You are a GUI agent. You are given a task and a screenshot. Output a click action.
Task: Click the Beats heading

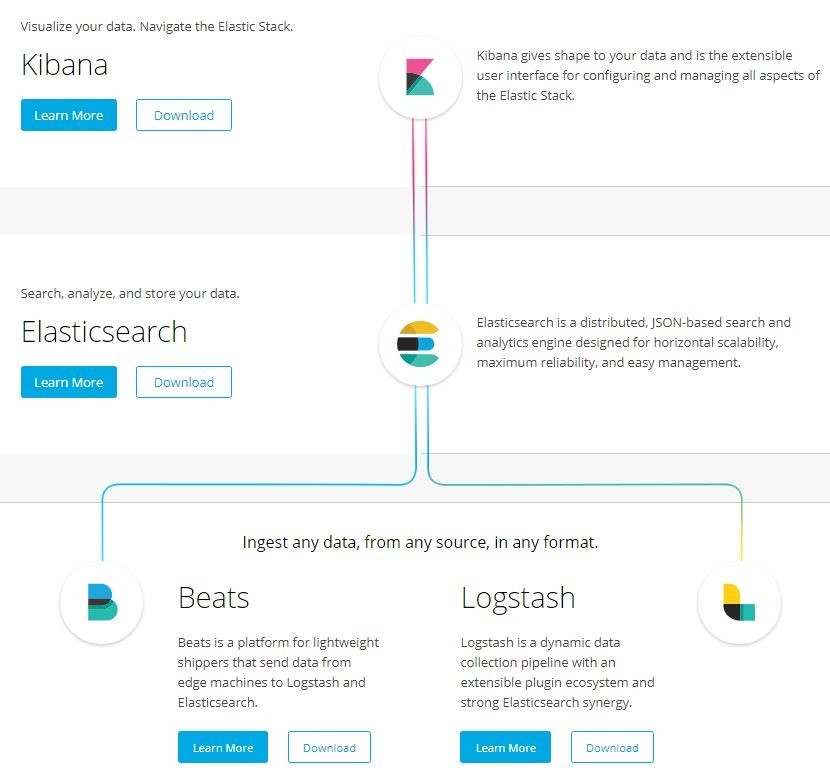(x=214, y=598)
